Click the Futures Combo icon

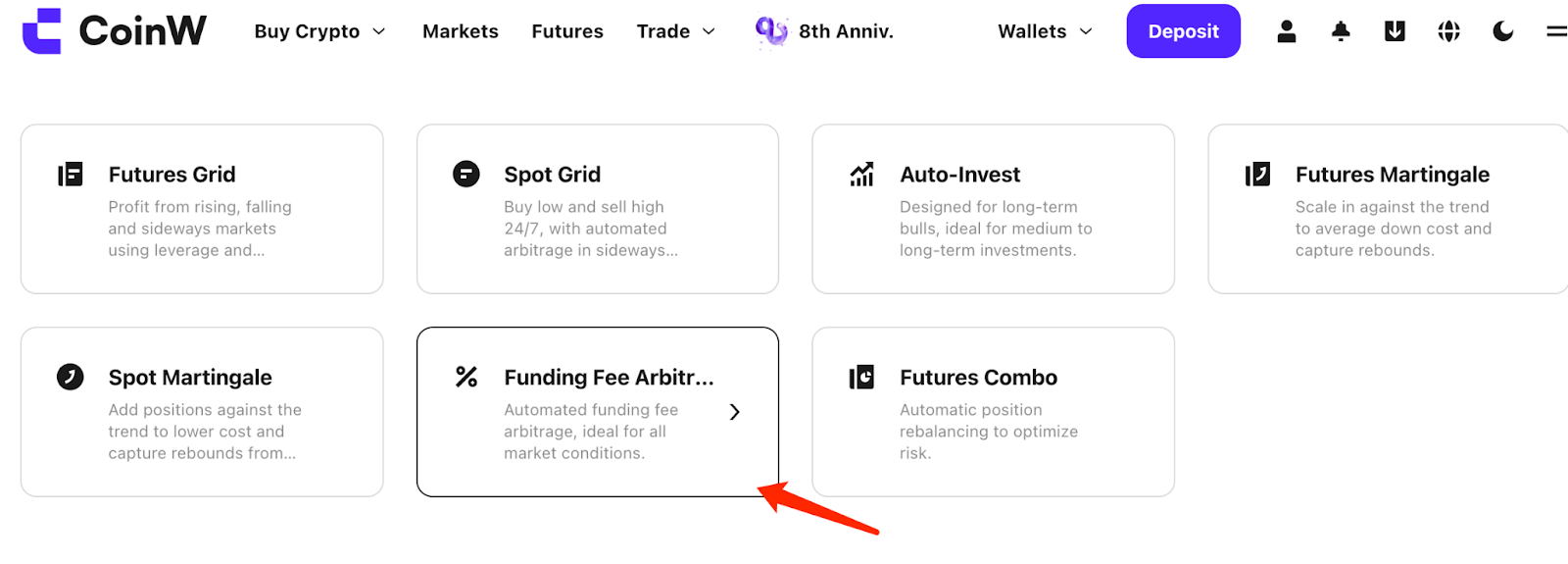click(x=861, y=377)
